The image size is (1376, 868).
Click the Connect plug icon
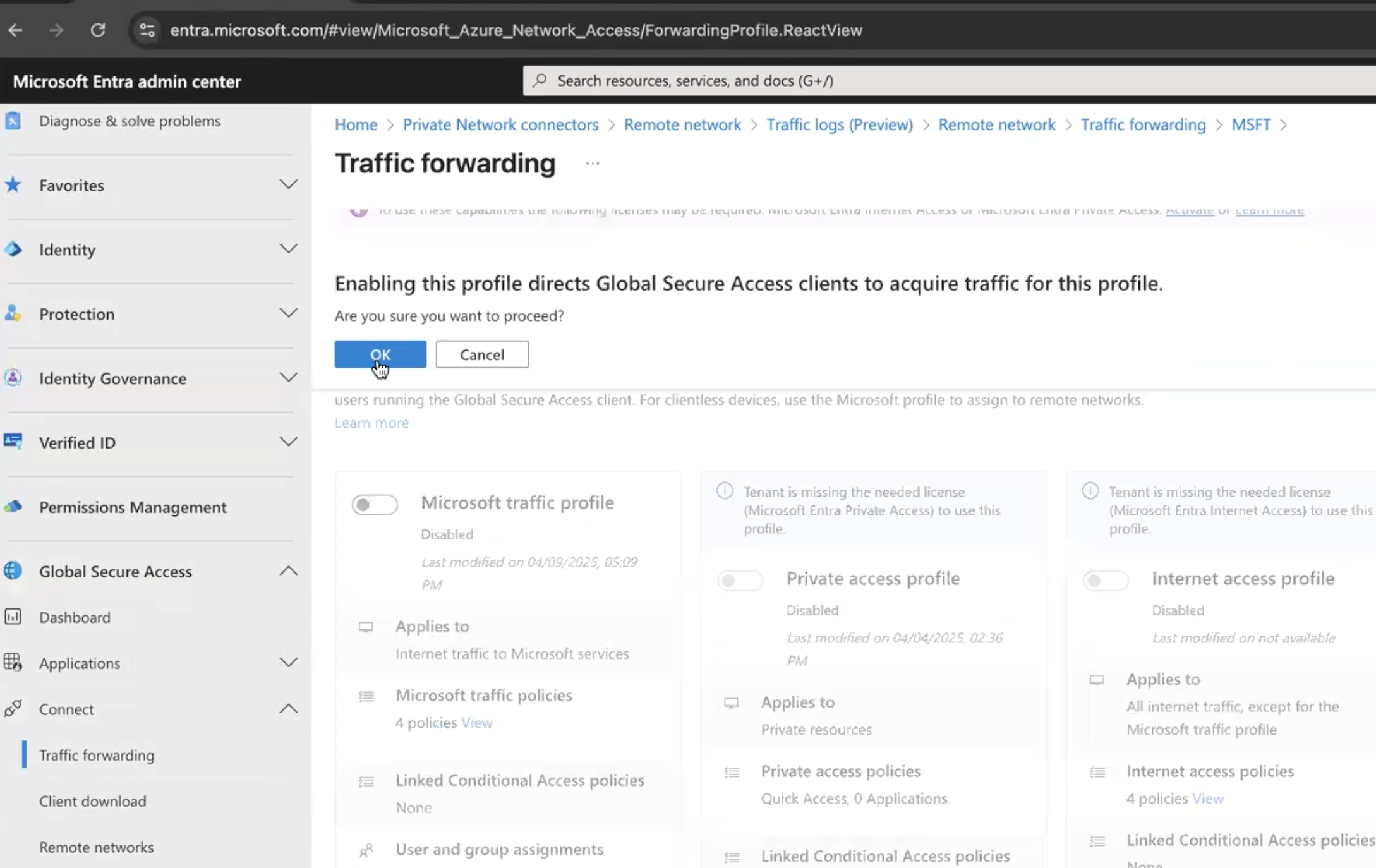click(x=13, y=708)
